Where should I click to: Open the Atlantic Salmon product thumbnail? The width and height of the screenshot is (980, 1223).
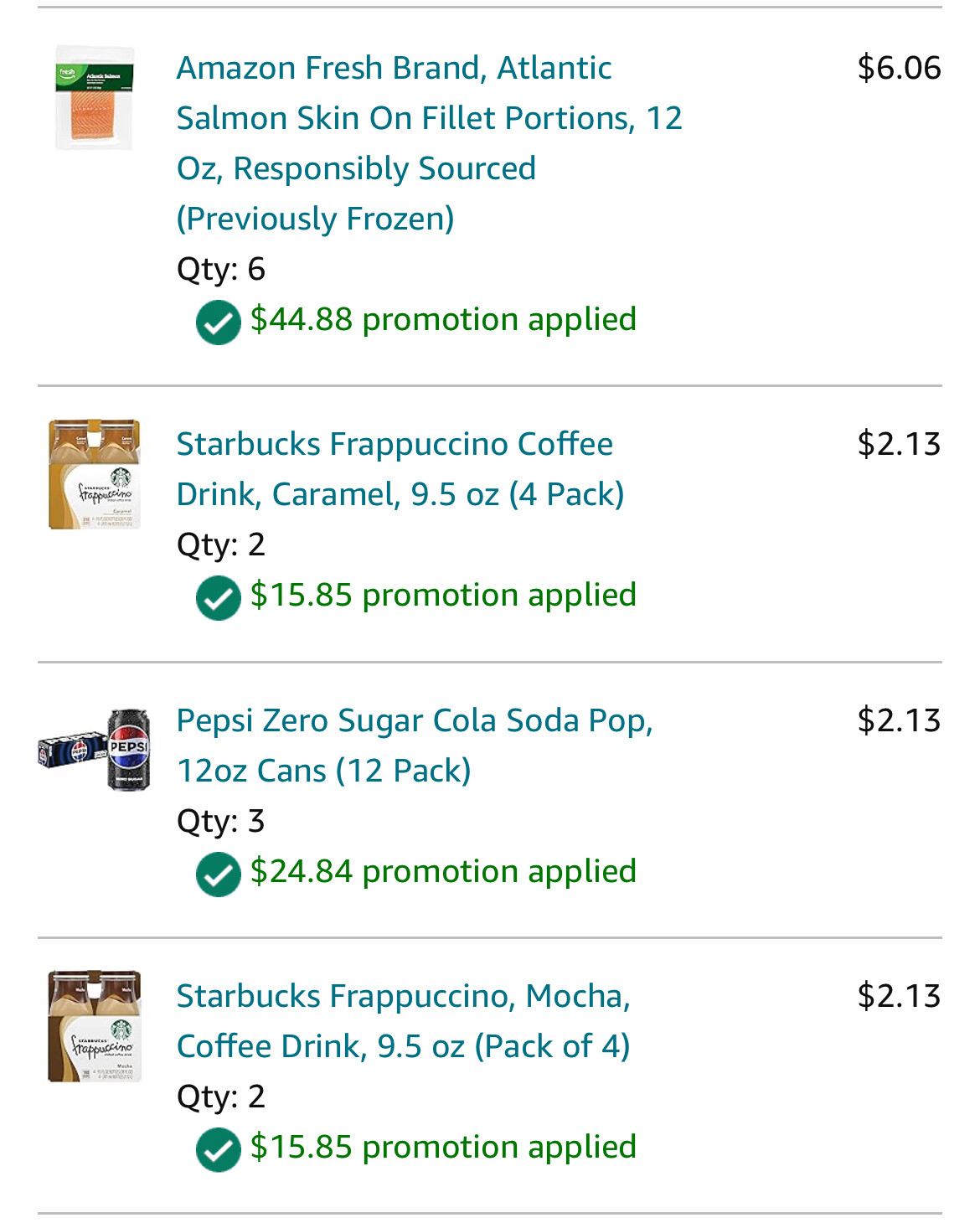[x=95, y=98]
